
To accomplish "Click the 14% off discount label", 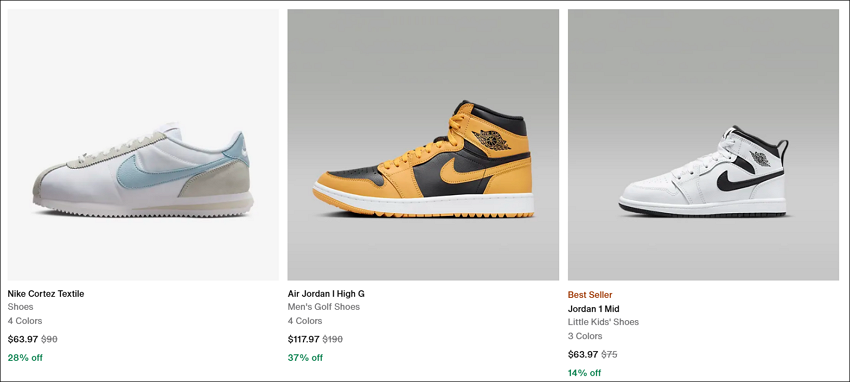I will pos(584,373).
